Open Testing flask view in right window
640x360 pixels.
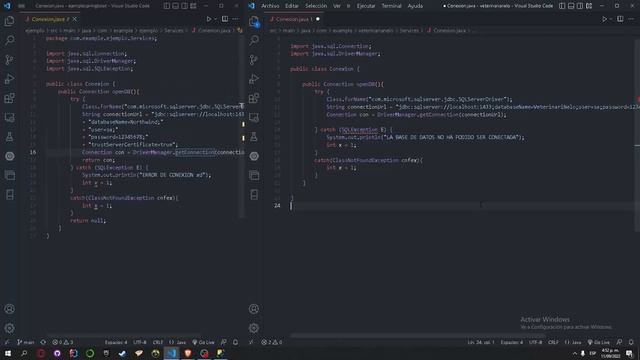(254, 137)
